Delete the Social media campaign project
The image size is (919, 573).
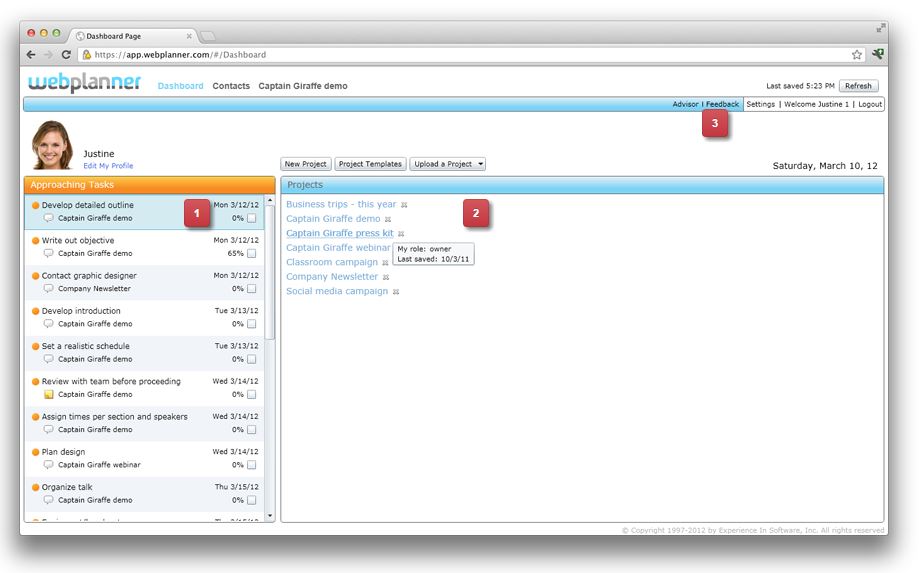396,292
